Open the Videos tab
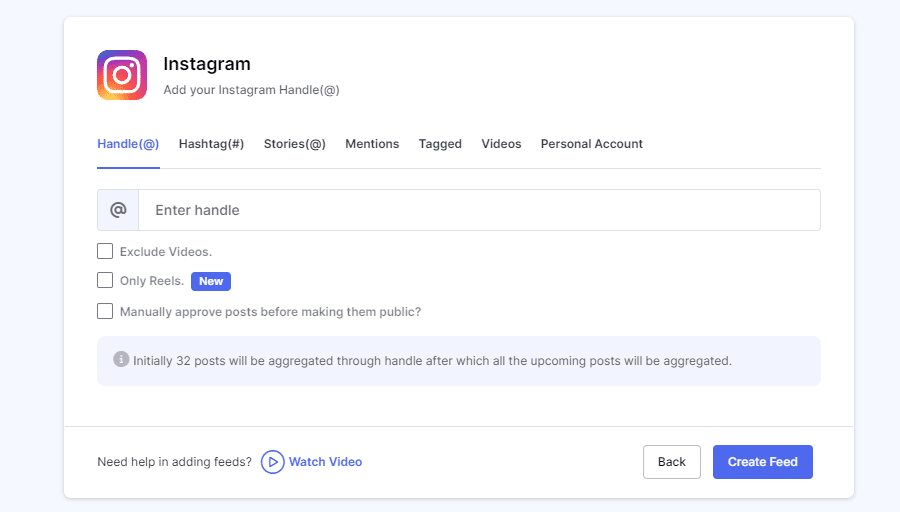Screen dimensions: 900x512 coord(501,144)
